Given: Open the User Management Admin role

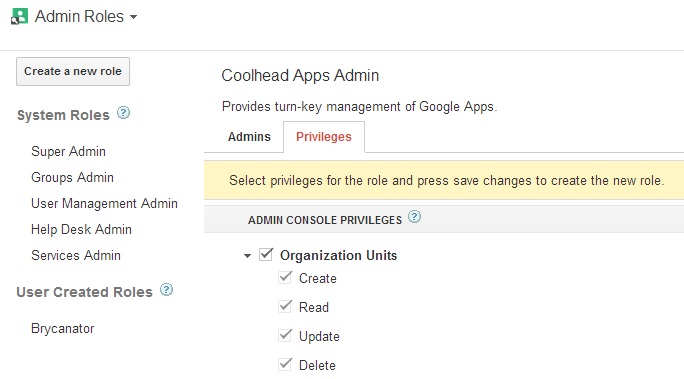Looking at the screenshot, I should 104,203.
